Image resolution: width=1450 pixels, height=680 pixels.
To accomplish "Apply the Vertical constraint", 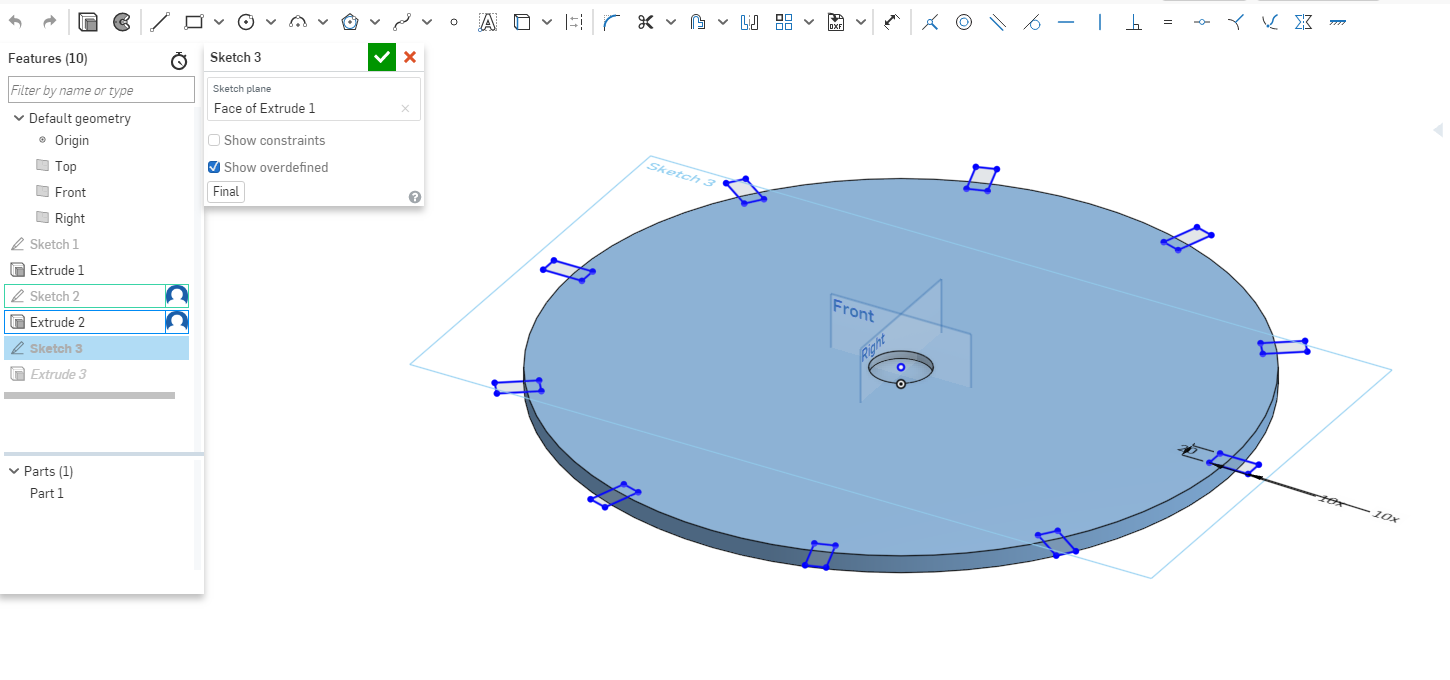I will coord(1100,21).
